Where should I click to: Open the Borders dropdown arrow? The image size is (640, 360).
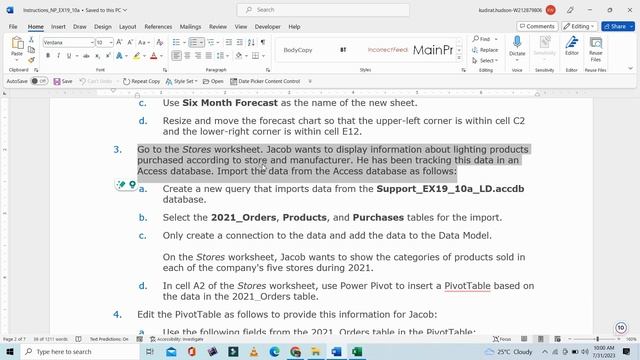[x=264, y=56]
